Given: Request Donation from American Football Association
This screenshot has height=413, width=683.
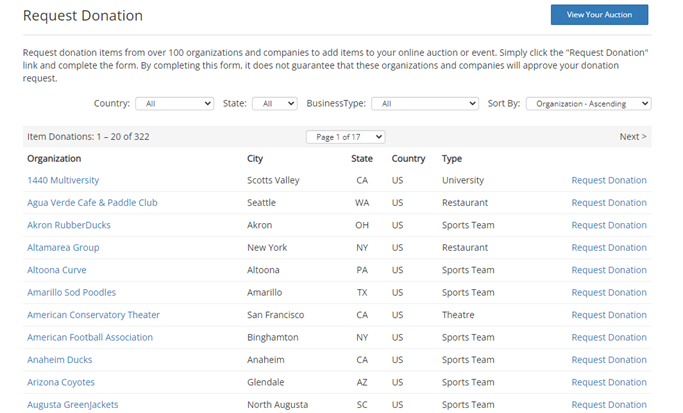Looking at the screenshot, I should (x=609, y=337).
